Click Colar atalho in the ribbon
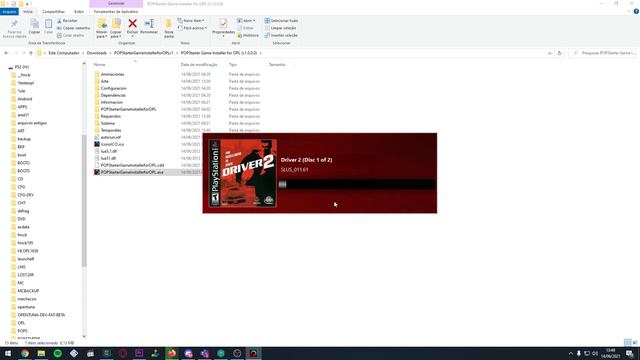 click(x=71, y=36)
